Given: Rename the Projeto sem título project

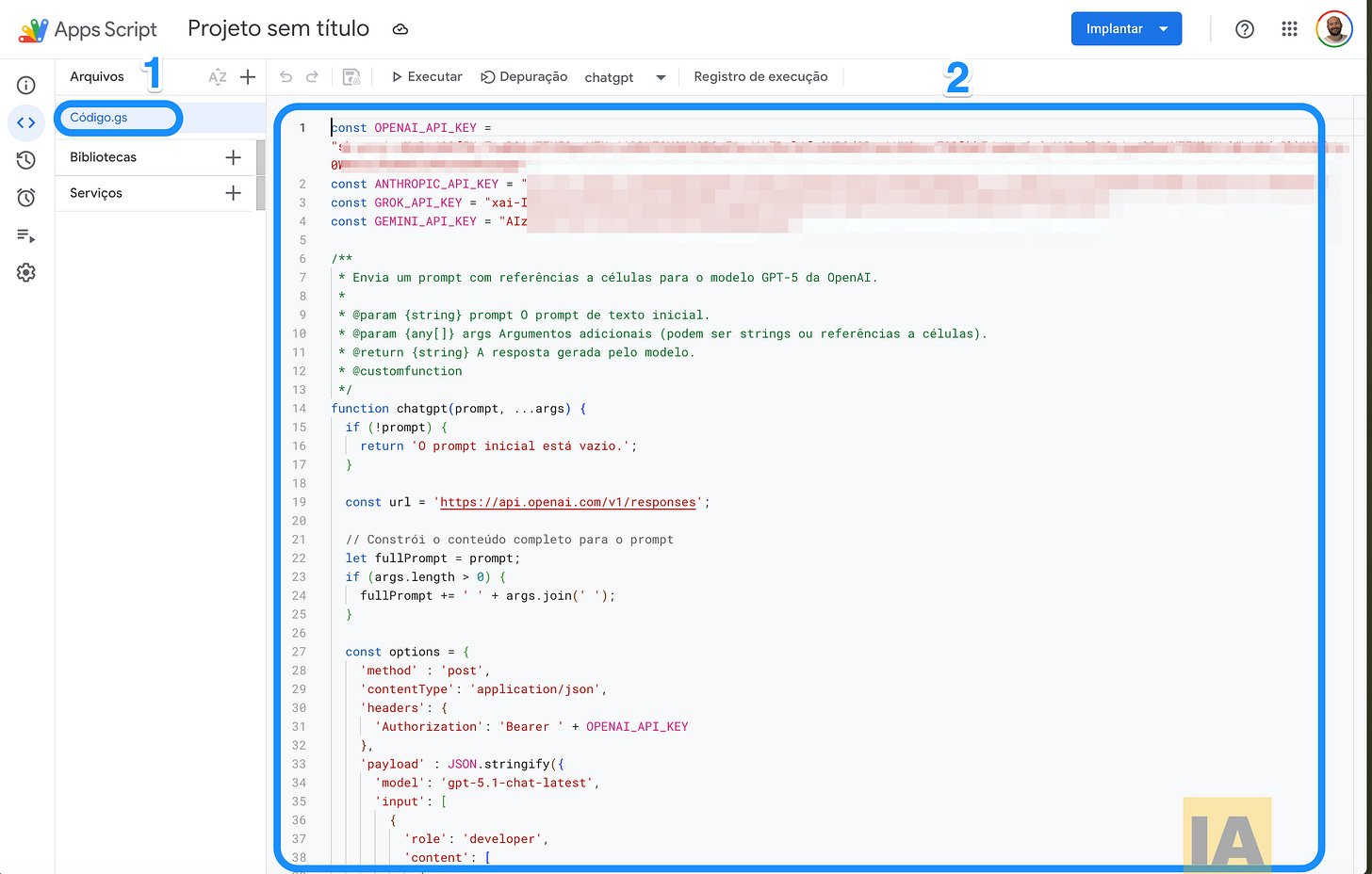Looking at the screenshot, I should pyautogui.click(x=278, y=28).
